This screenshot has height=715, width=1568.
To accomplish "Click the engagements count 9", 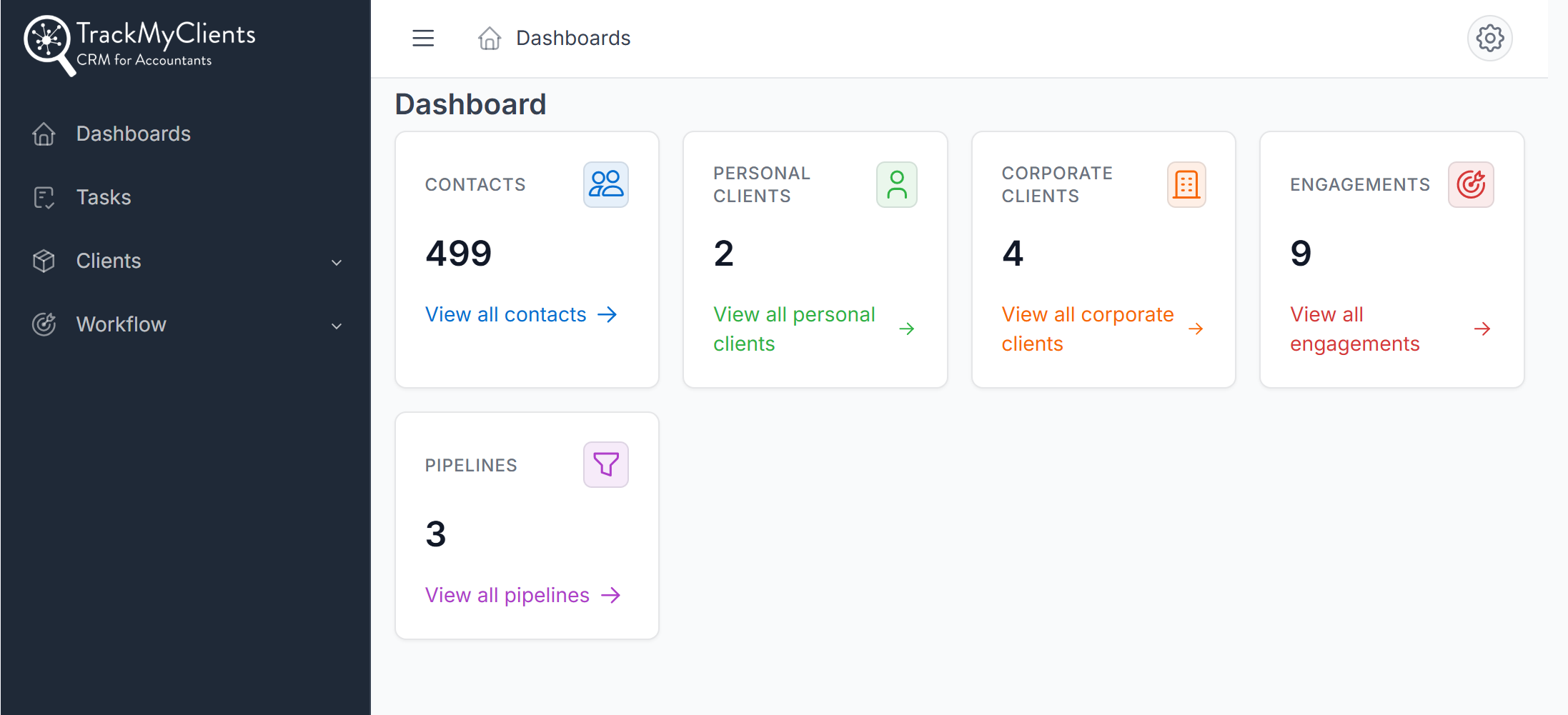I will 1301,253.
